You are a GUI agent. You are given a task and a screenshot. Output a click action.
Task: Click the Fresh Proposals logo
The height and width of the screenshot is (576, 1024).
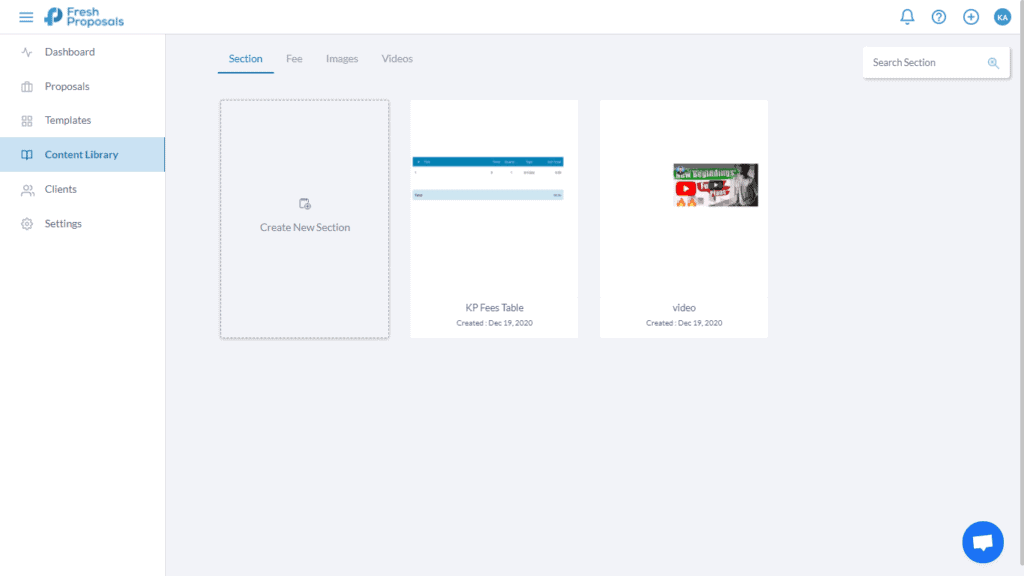tap(85, 16)
